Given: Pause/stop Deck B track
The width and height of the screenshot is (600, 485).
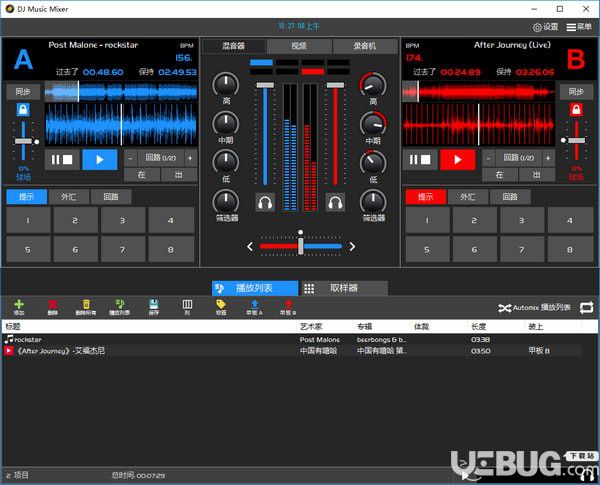Looking at the screenshot, I should 420,159.
